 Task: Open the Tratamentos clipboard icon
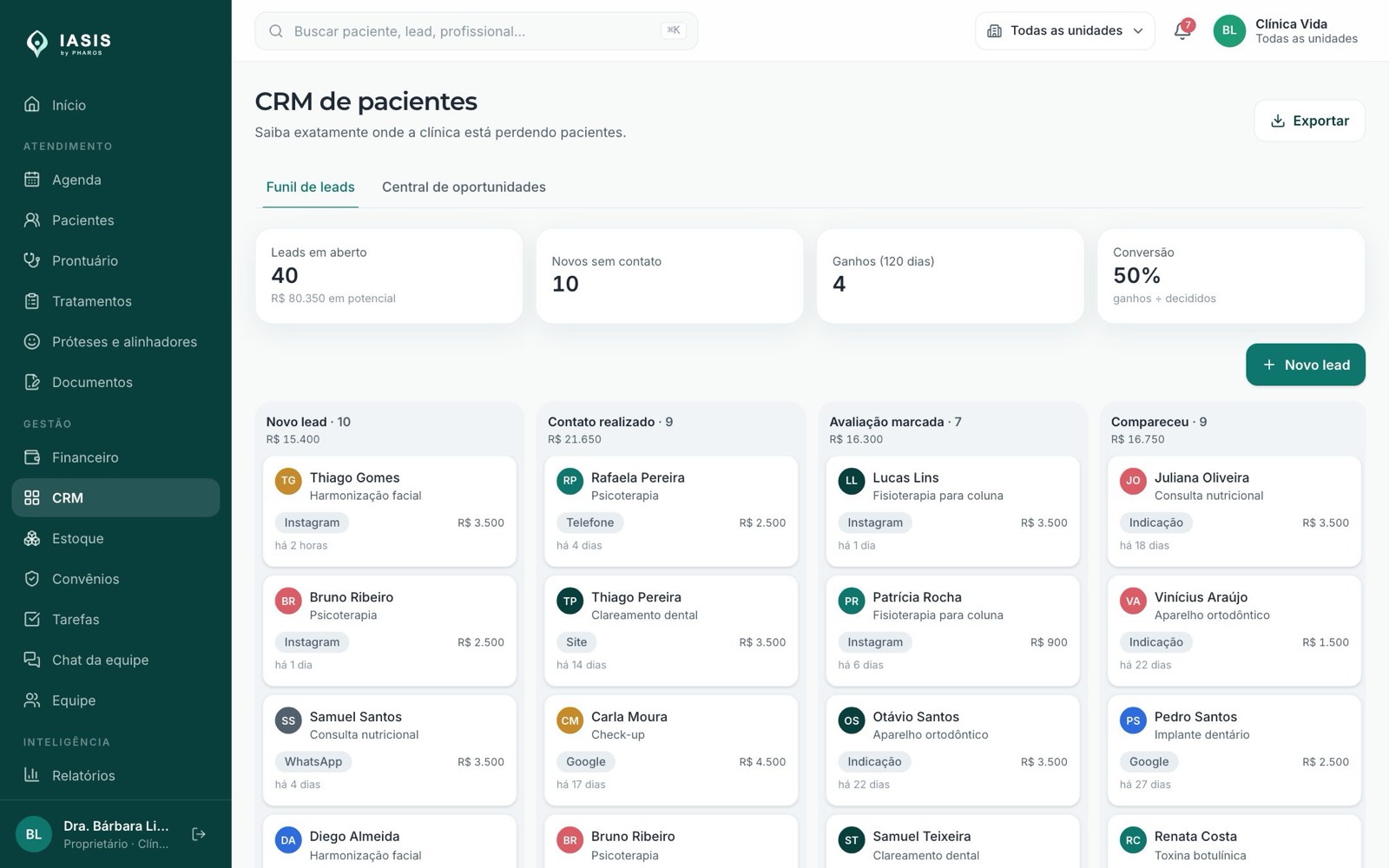[x=32, y=301]
